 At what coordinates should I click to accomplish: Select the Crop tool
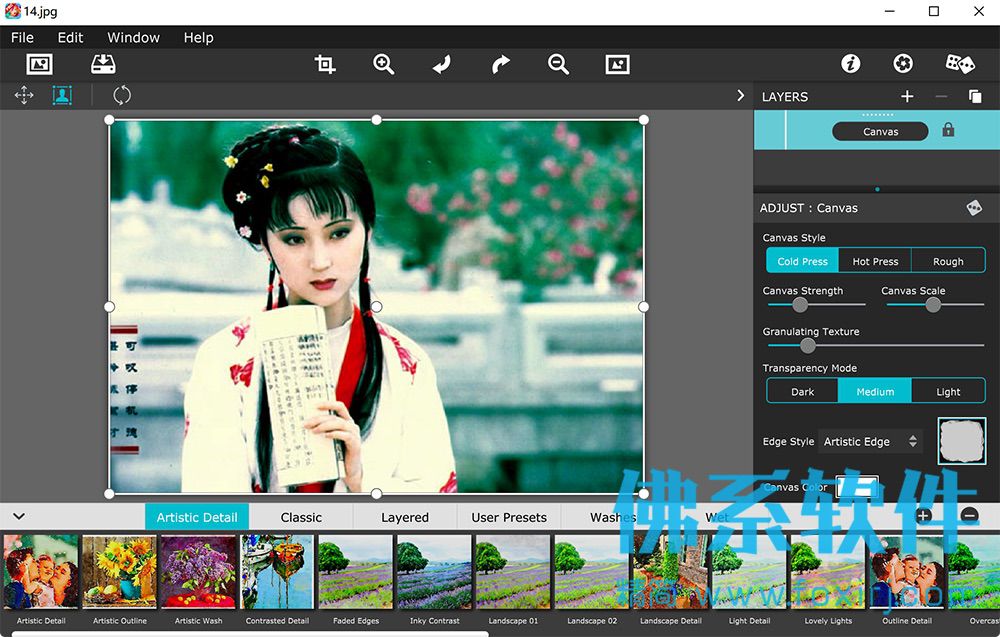click(325, 64)
